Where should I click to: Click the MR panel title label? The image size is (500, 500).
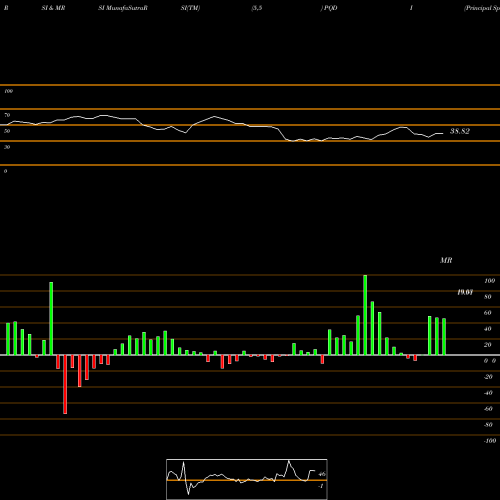tap(446, 260)
